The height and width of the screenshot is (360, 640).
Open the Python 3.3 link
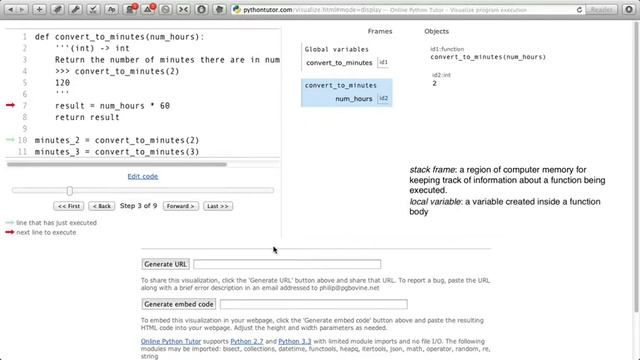(295, 341)
